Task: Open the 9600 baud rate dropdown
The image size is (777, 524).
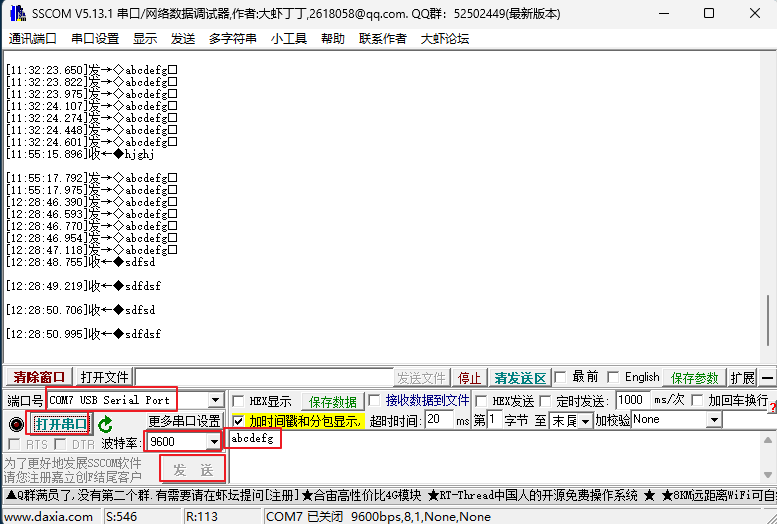Action: pyautogui.click(x=214, y=442)
